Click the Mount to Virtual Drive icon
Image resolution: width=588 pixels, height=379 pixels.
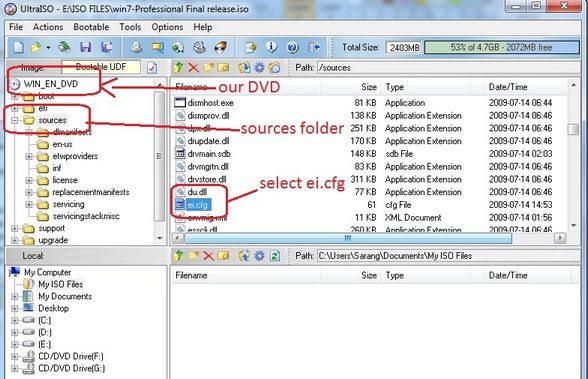coord(199,47)
